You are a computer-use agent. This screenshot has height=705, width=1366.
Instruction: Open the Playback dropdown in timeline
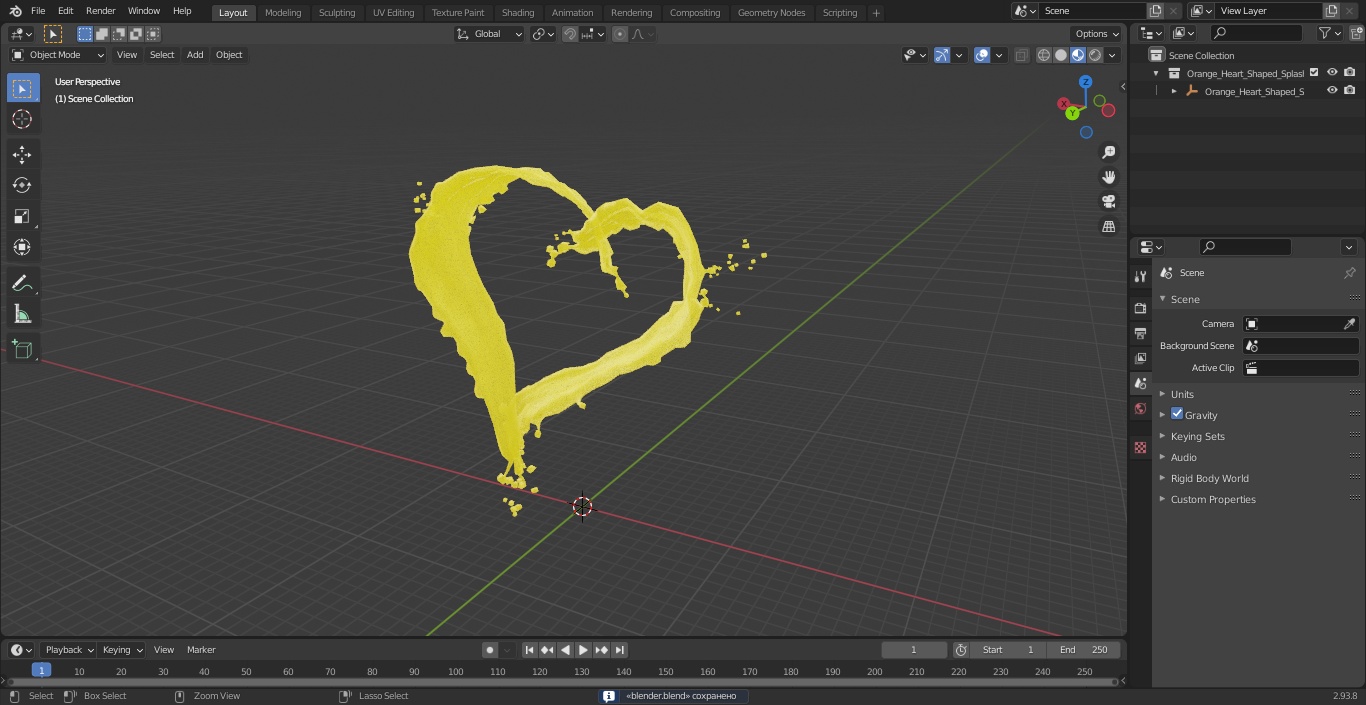[x=69, y=650]
